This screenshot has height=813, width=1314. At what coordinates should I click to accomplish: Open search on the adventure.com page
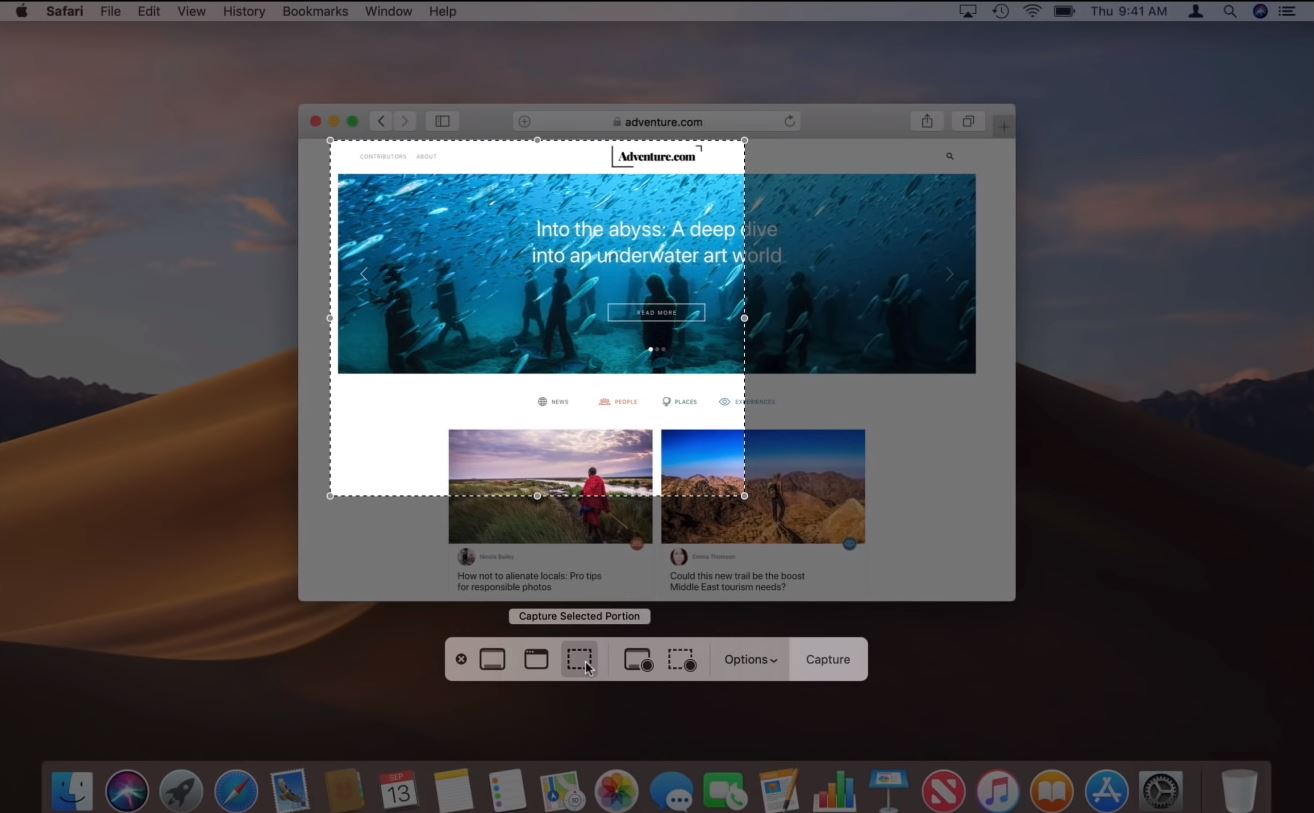pyautogui.click(x=949, y=156)
